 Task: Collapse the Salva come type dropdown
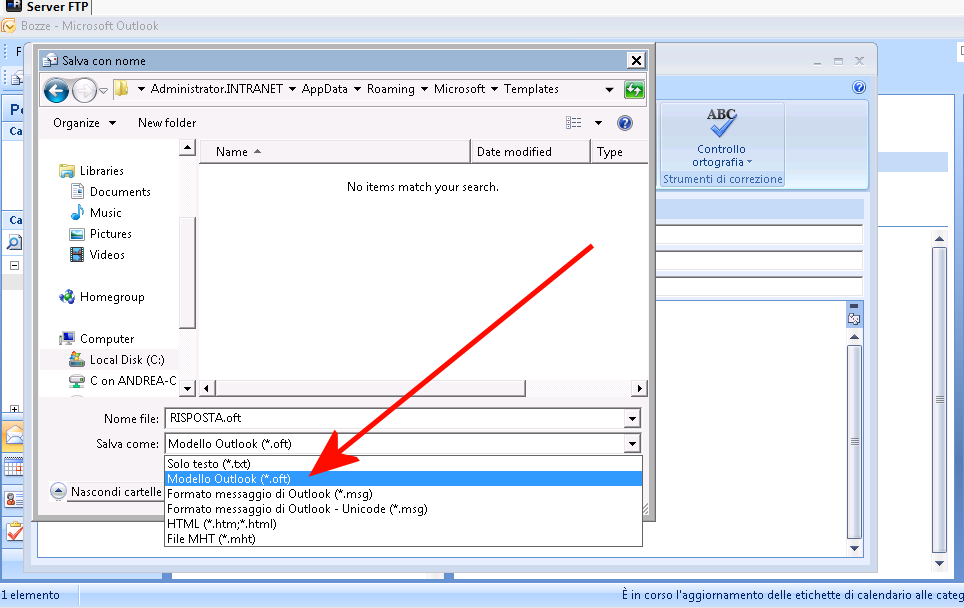(x=632, y=444)
